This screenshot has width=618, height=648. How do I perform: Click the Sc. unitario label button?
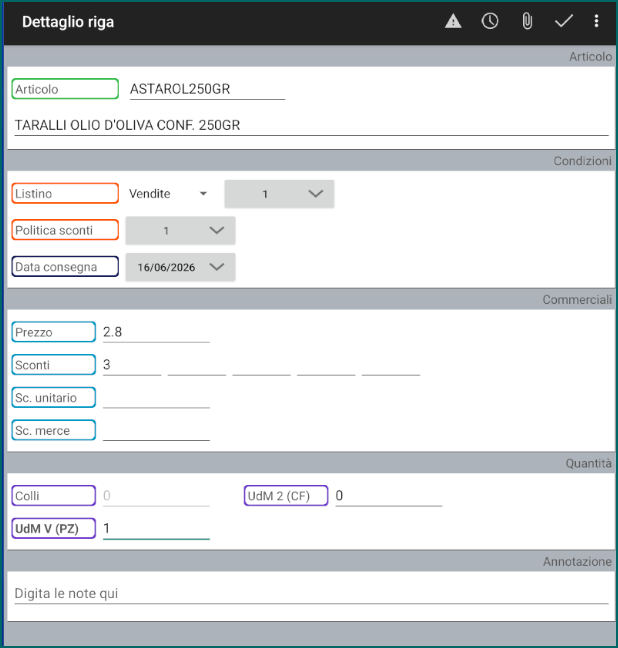[x=54, y=397]
